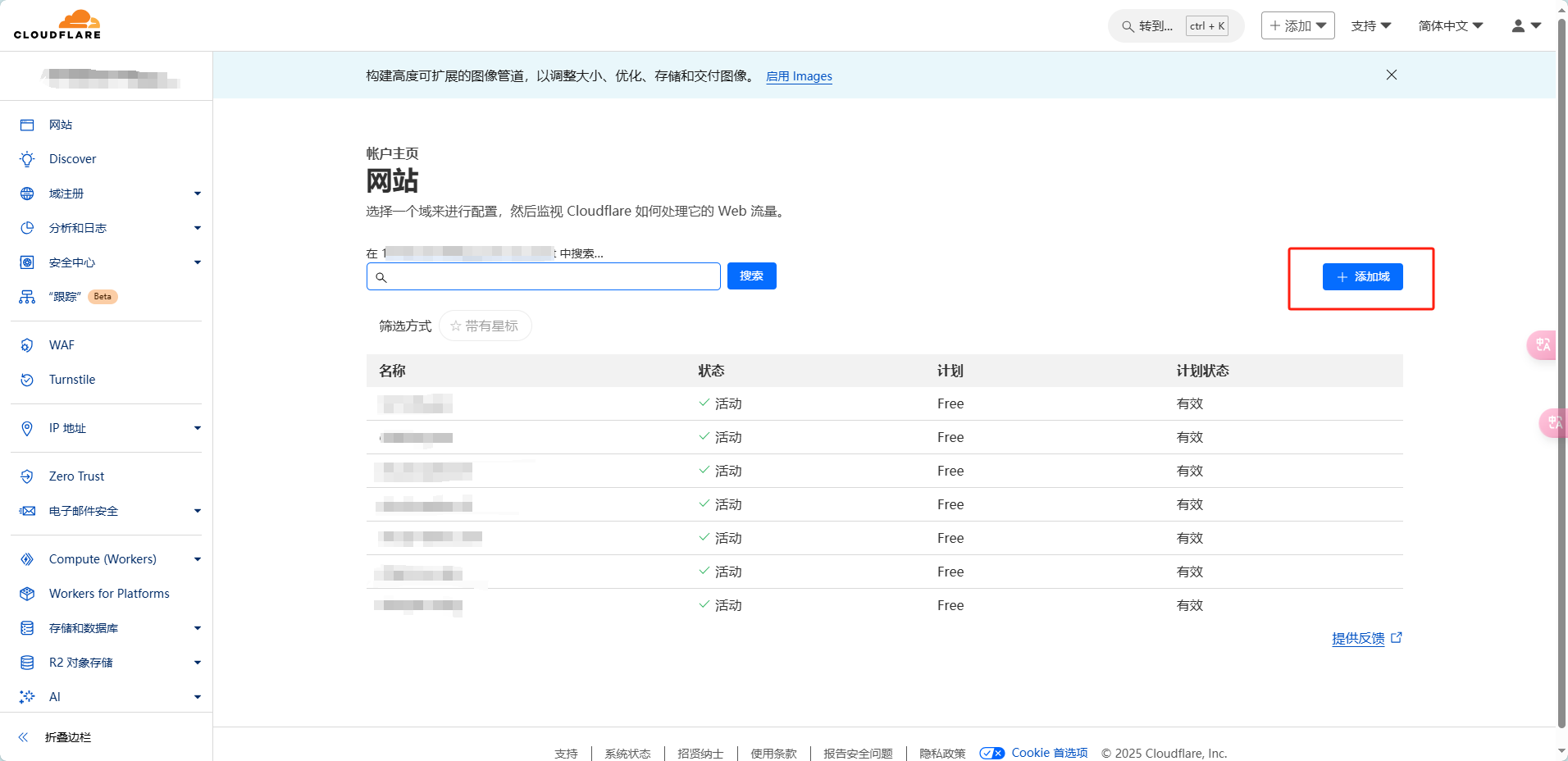This screenshot has height=761, width=1568.
Task: Toggle the Cookie 首选项 privacy switch icon
Action: pos(992,753)
